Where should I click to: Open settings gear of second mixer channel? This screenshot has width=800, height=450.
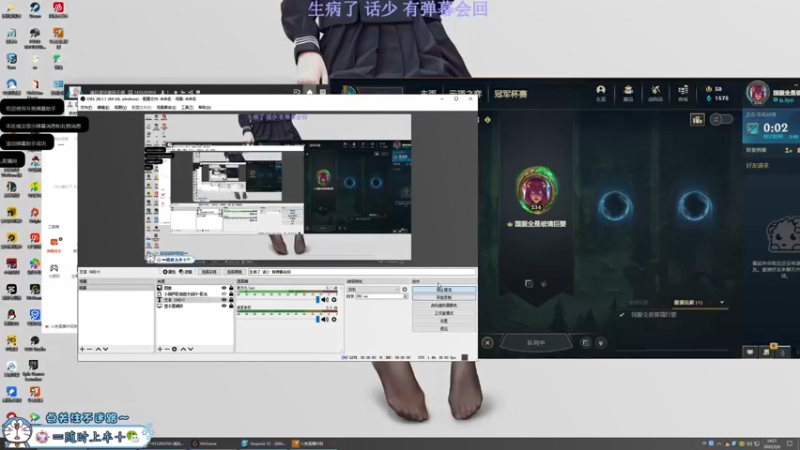[x=334, y=319]
